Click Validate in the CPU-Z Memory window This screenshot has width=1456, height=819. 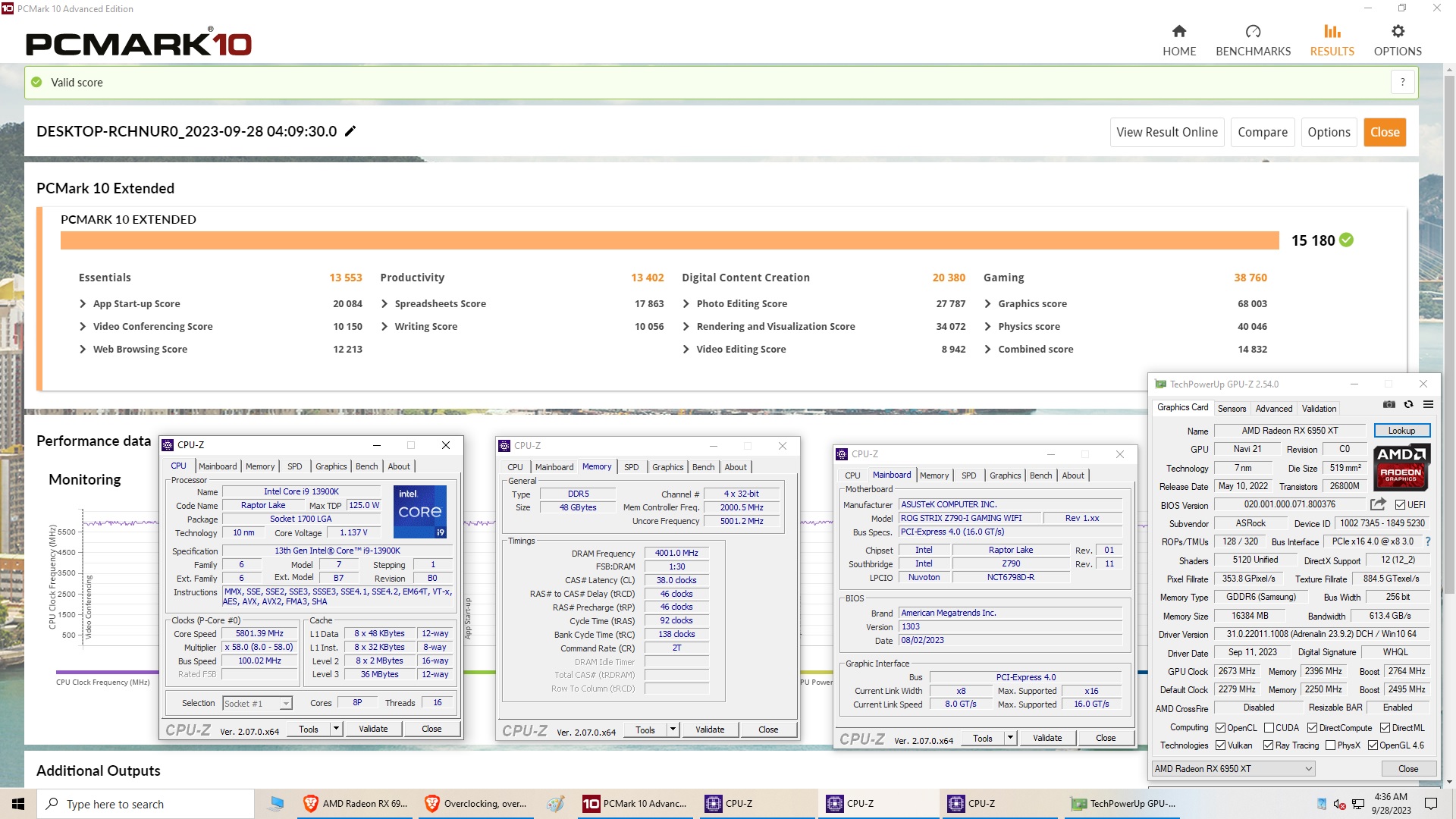point(710,730)
